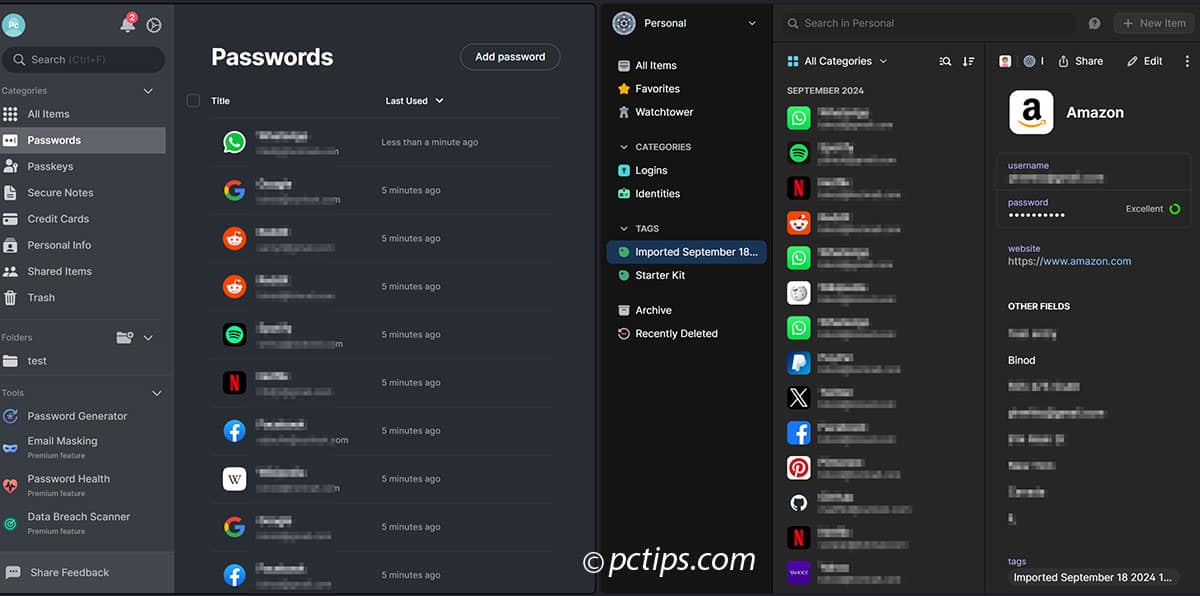This screenshot has height=596, width=1200.
Task: Check the select-all checkbox beside Title
Action: [193, 100]
